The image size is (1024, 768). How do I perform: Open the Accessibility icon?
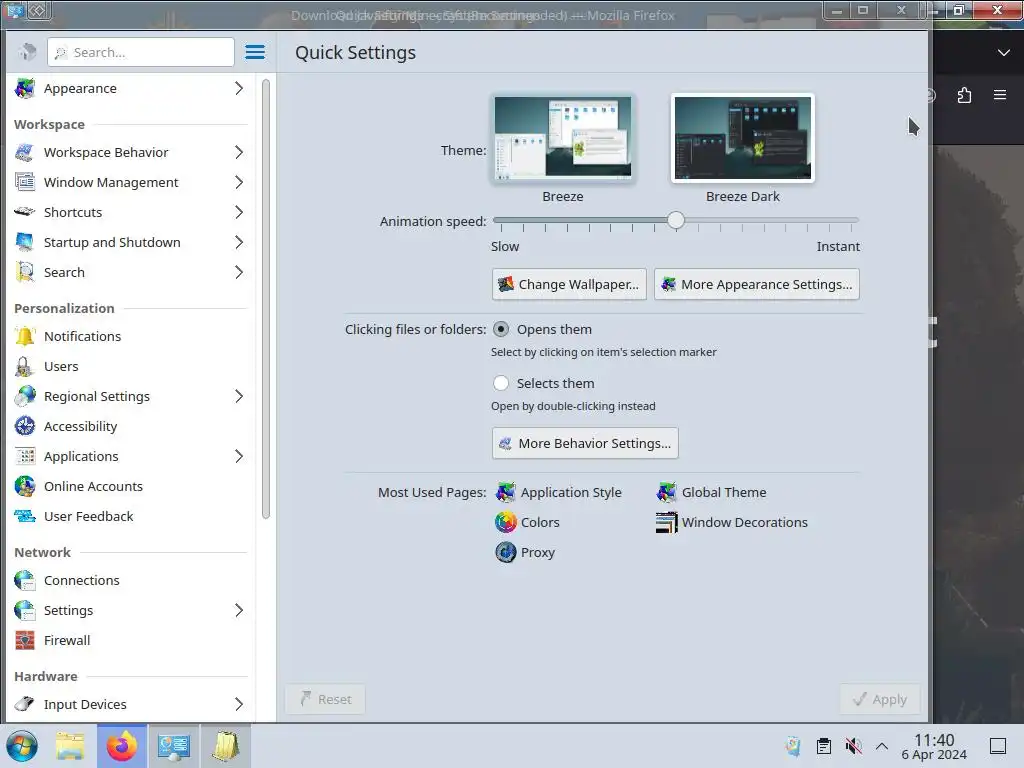tap(25, 426)
